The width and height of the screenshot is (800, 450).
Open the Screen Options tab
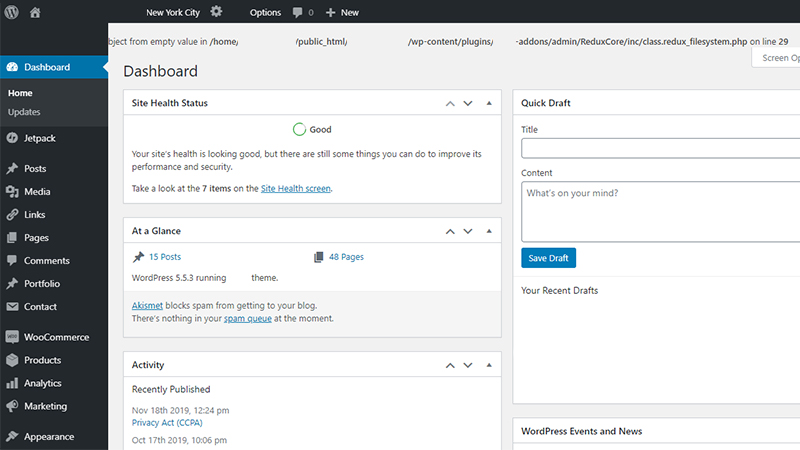point(776,58)
